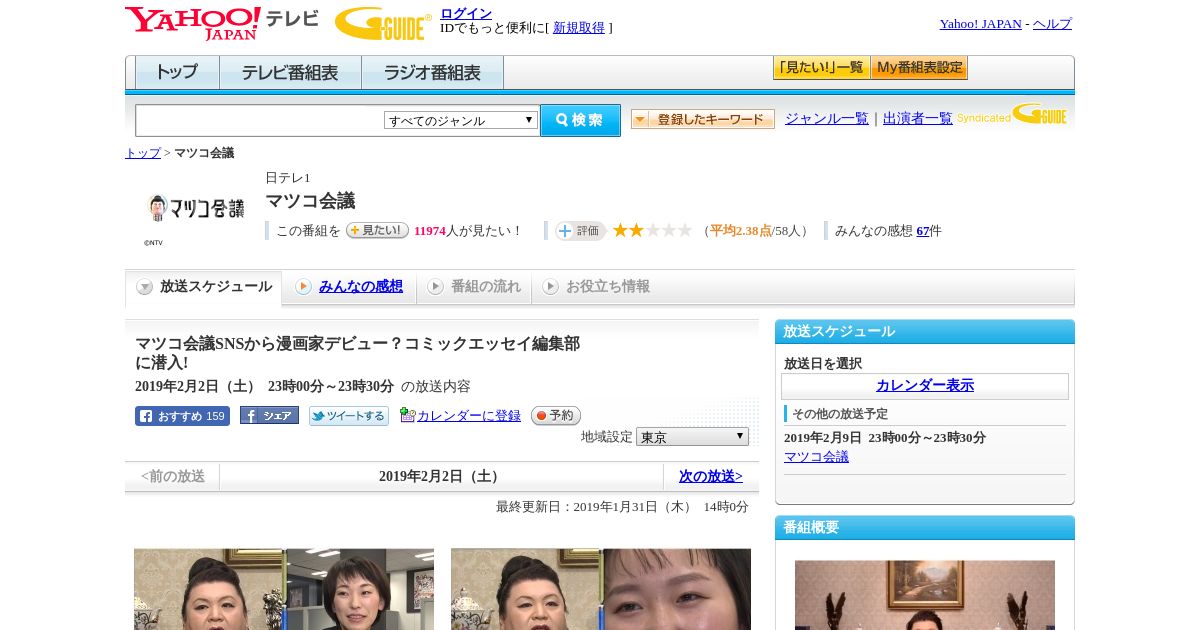Click the カレンダーに登録 link
The height and width of the screenshot is (630, 1200).
pos(469,415)
